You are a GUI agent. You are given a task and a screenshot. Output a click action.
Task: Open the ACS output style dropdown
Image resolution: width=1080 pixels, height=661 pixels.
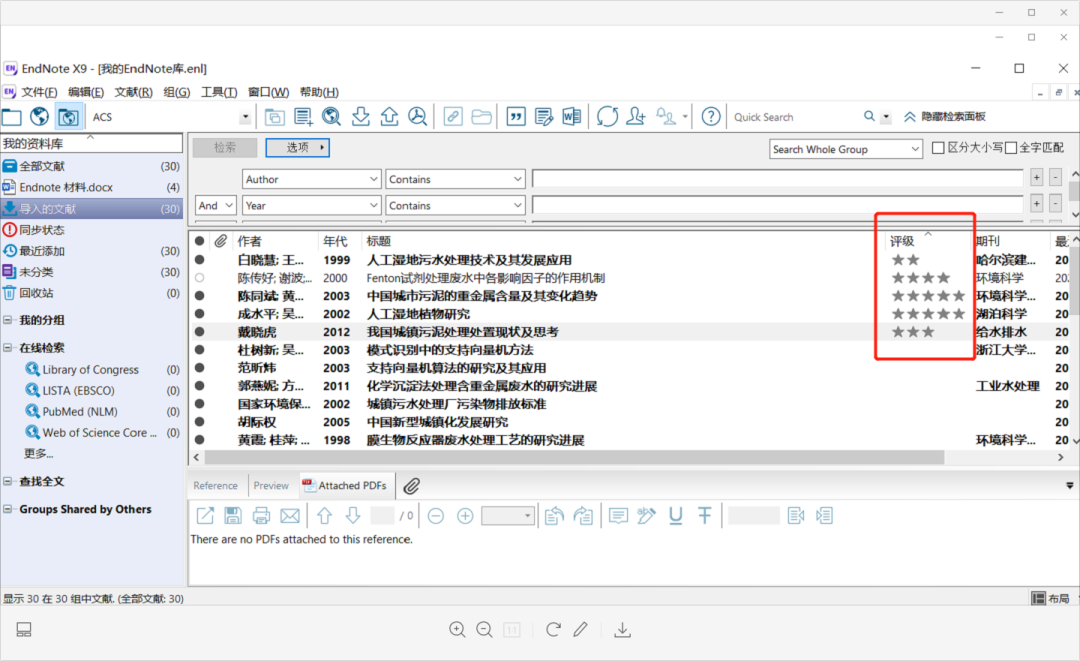(x=245, y=117)
